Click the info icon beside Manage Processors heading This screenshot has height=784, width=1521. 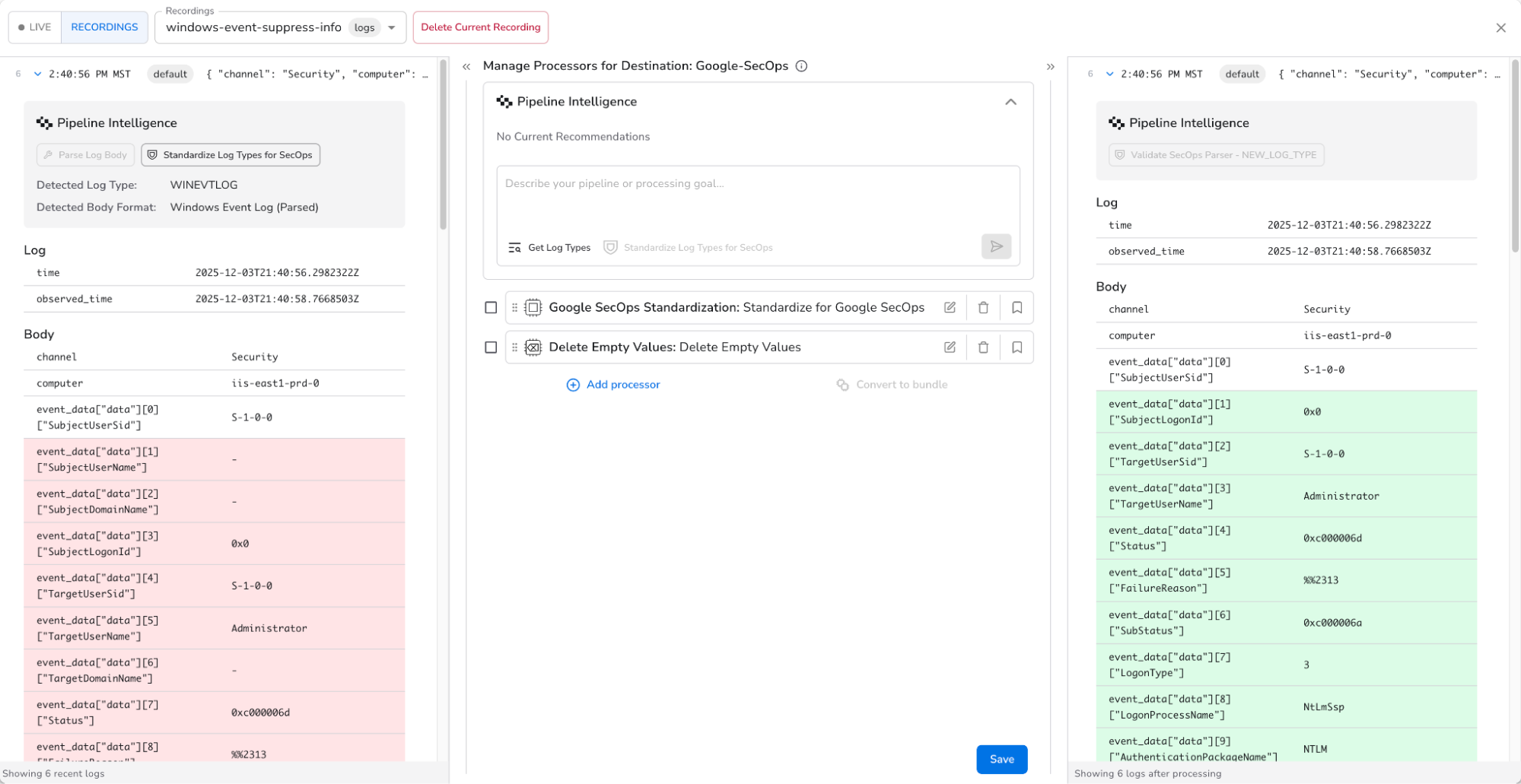pos(801,66)
